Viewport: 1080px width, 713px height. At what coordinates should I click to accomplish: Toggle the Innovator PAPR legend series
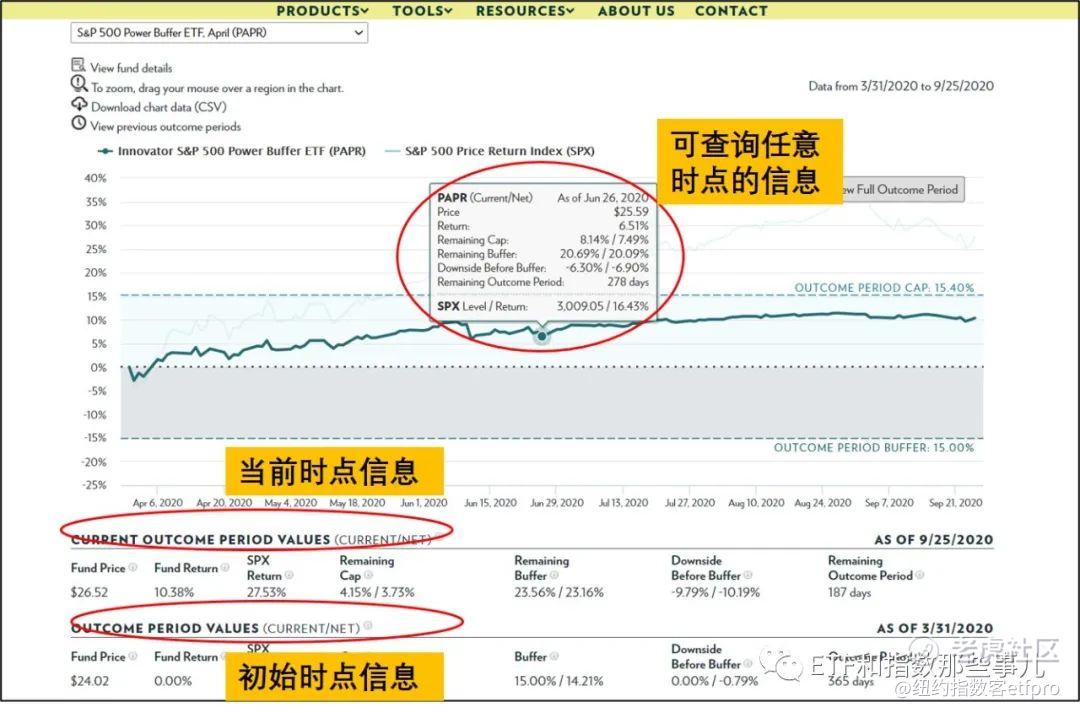pos(231,151)
